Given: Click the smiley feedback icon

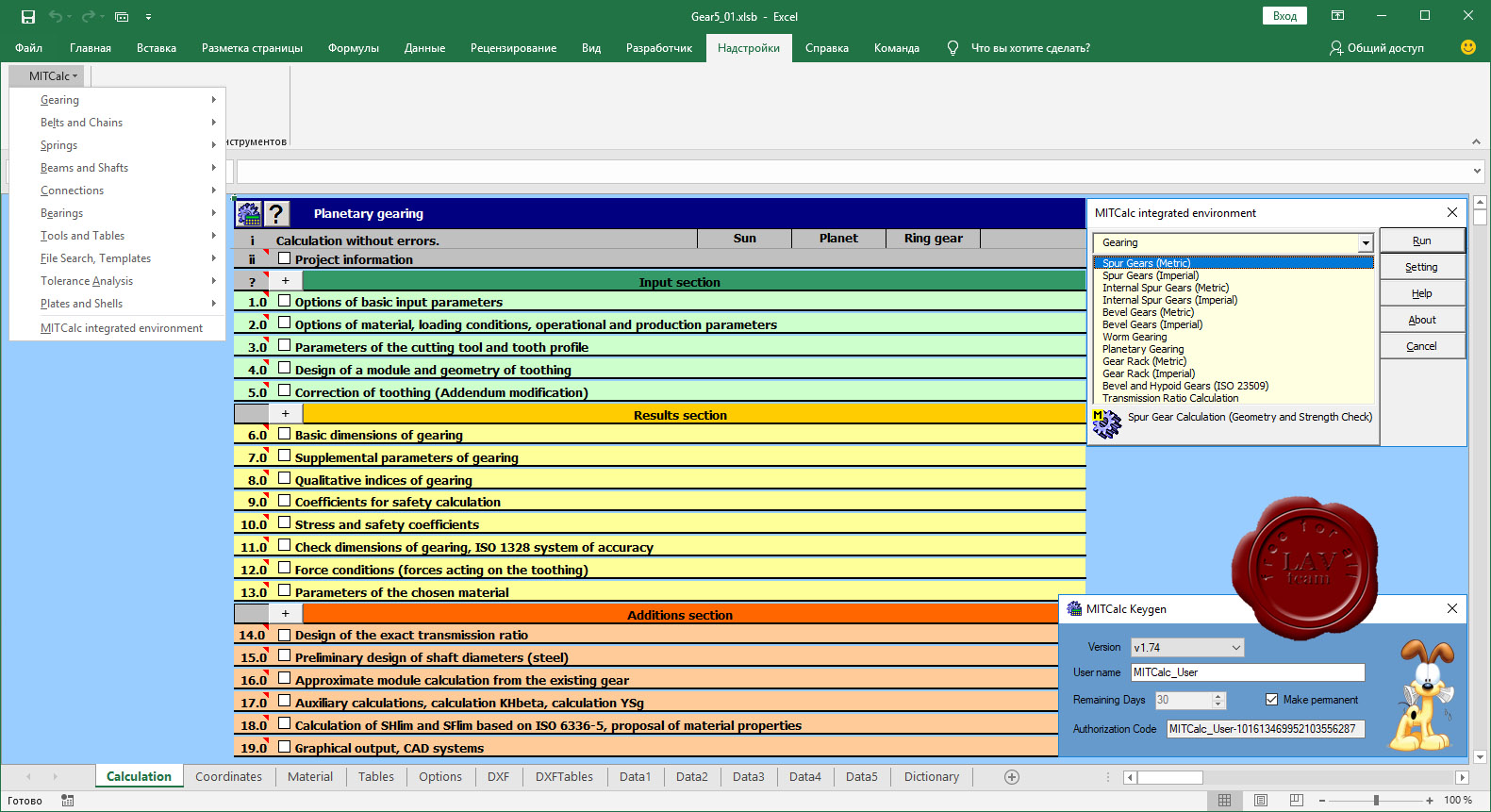Looking at the screenshot, I should 1467,47.
